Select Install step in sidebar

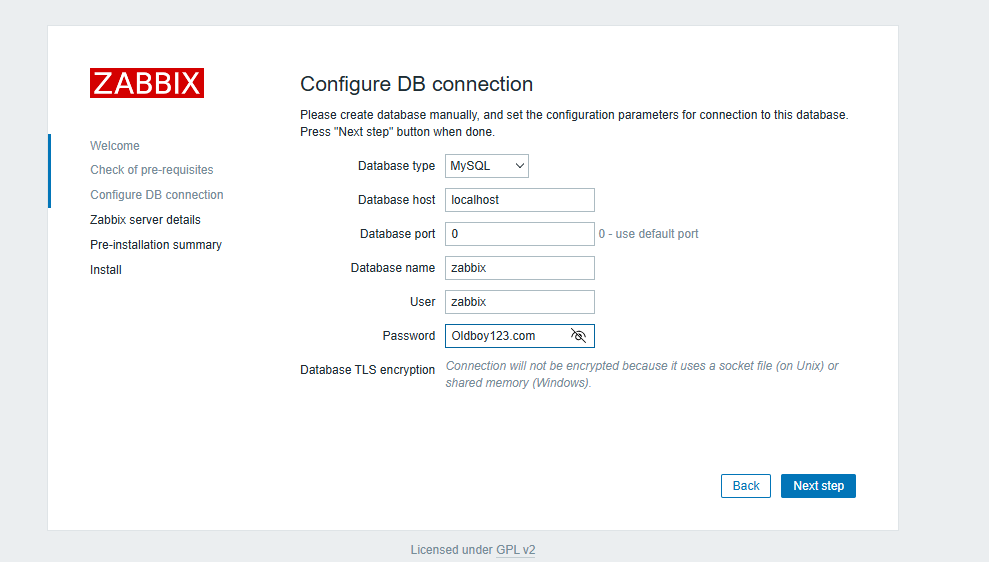[106, 270]
